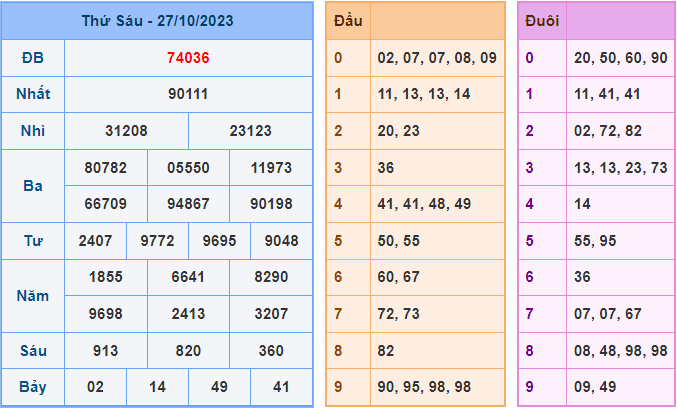Select Đuôi values 08, 48, 98, 98
This screenshot has width=677, height=410.
621,351
